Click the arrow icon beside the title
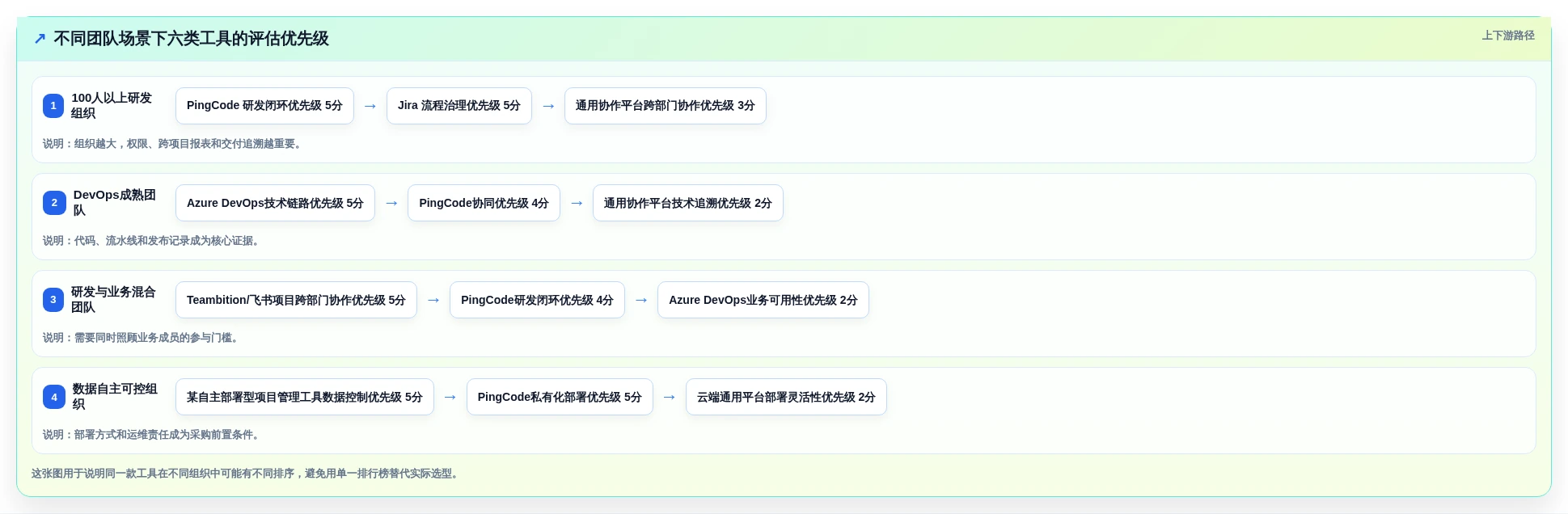1568x514 pixels. click(40, 39)
